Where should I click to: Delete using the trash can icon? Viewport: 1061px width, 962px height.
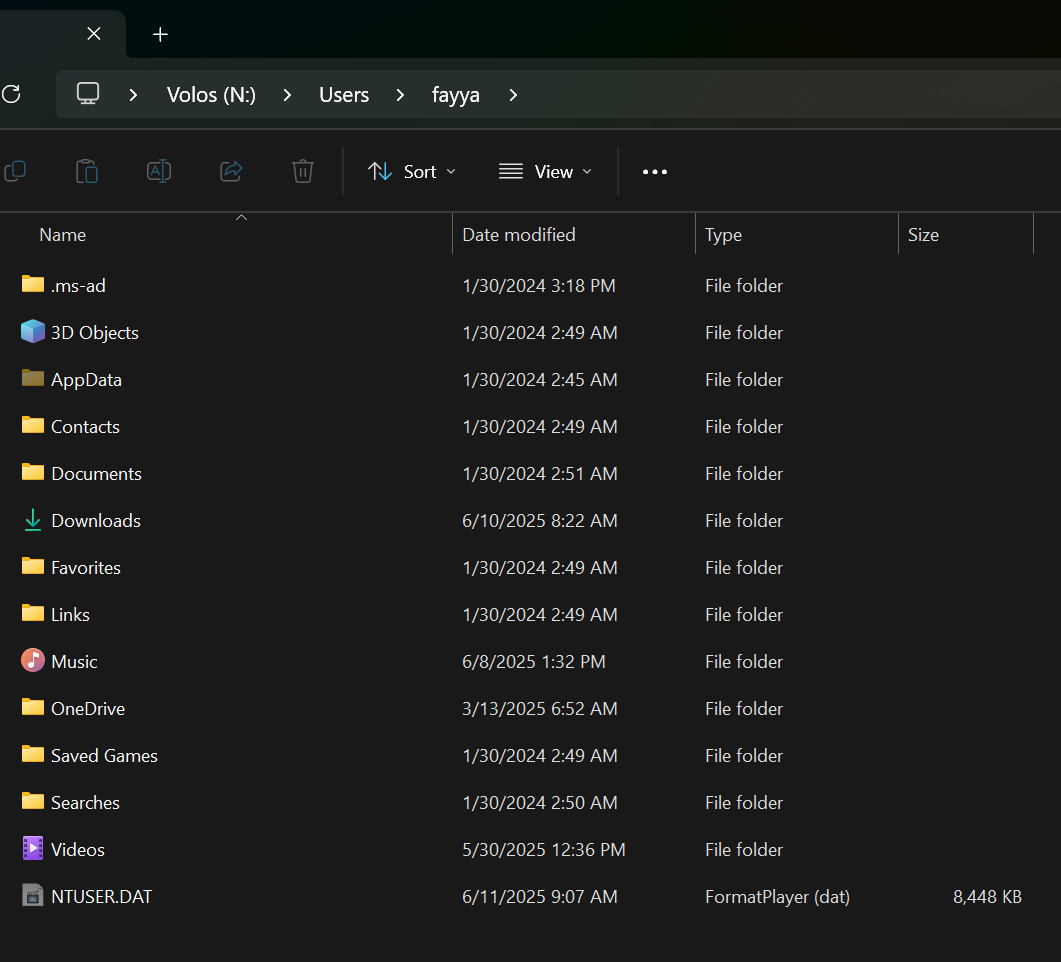pyautogui.click(x=302, y=171)
